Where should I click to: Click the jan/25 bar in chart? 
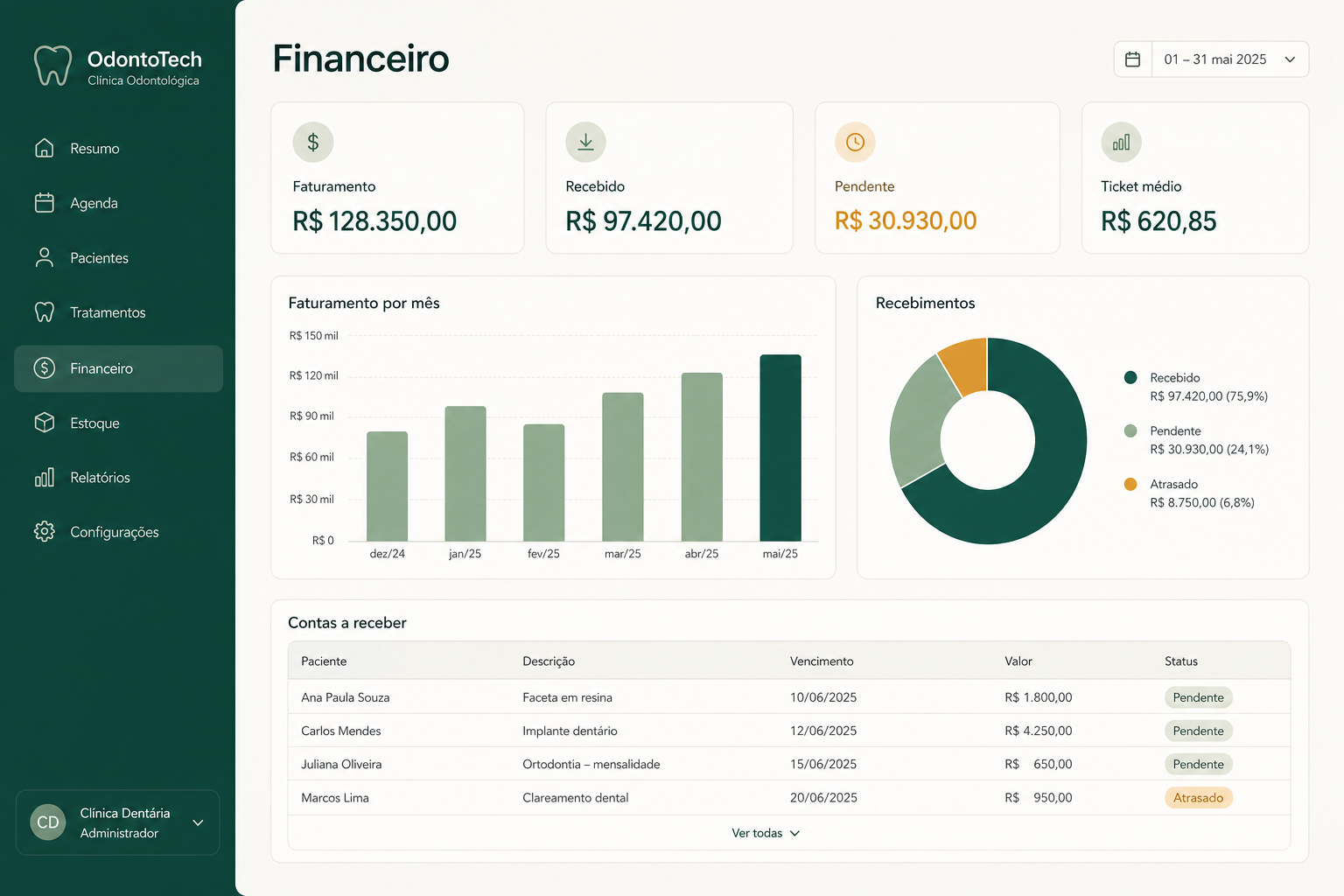pos(465,473)
